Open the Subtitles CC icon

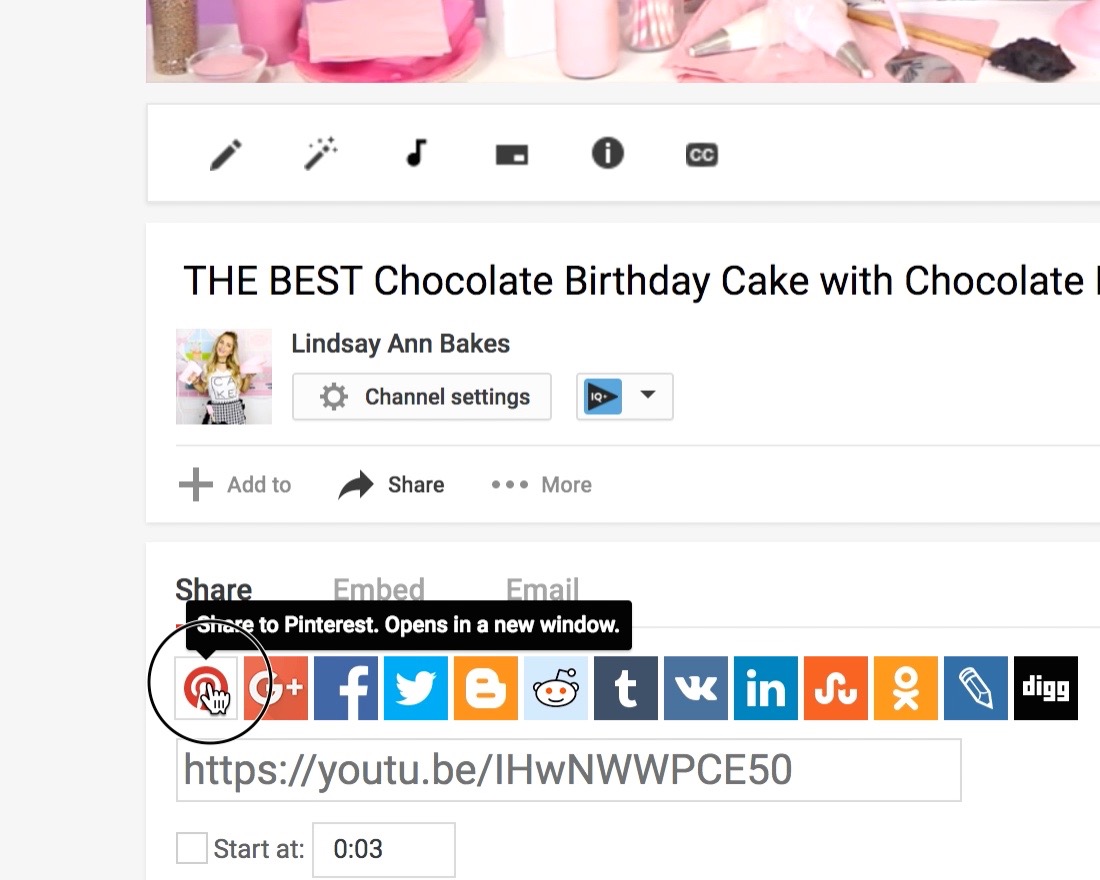(702, 154)
